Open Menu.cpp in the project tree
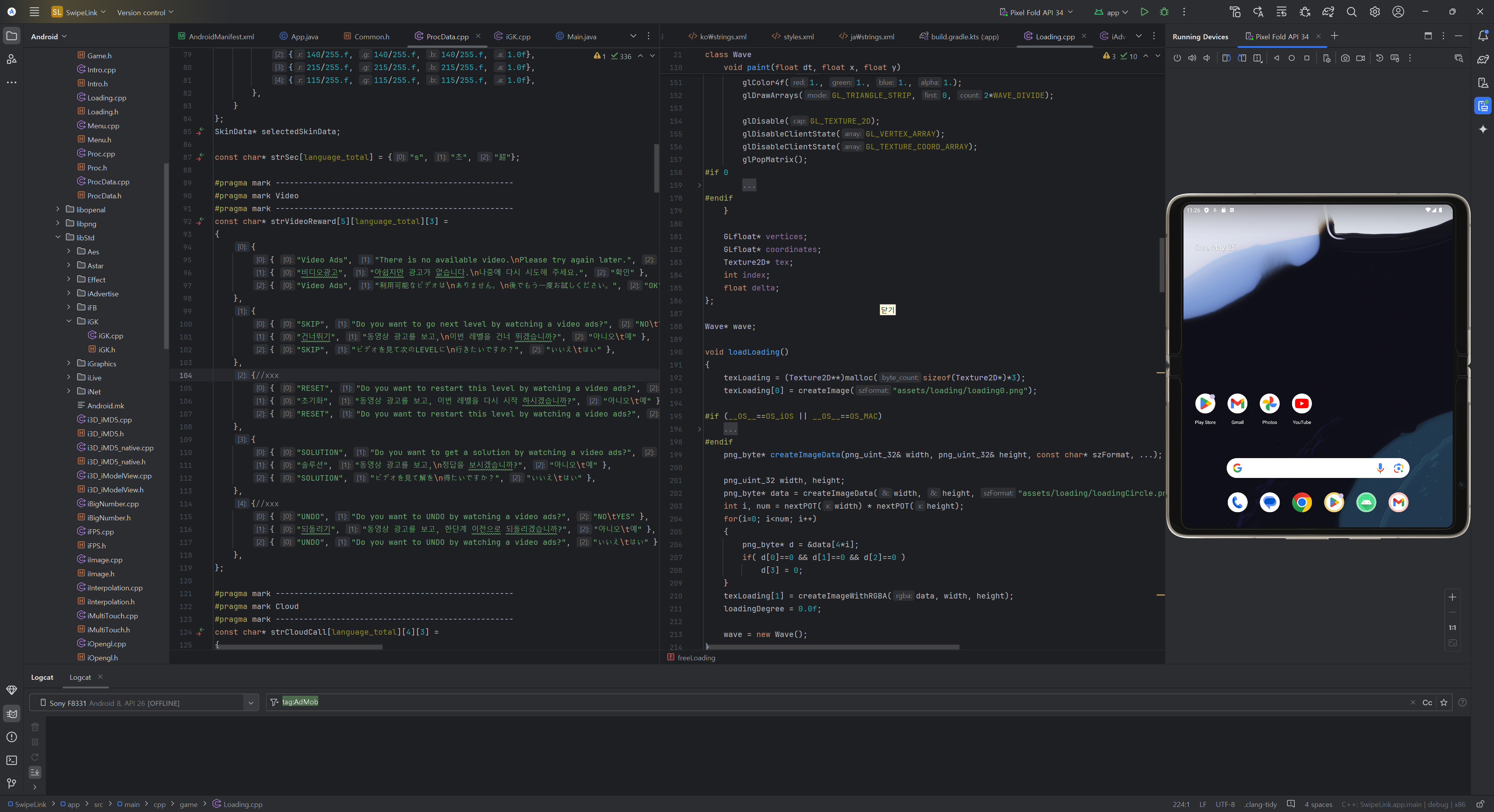Image resolution: width=1494 pixels, height=812 pixels. pos(103,126)
